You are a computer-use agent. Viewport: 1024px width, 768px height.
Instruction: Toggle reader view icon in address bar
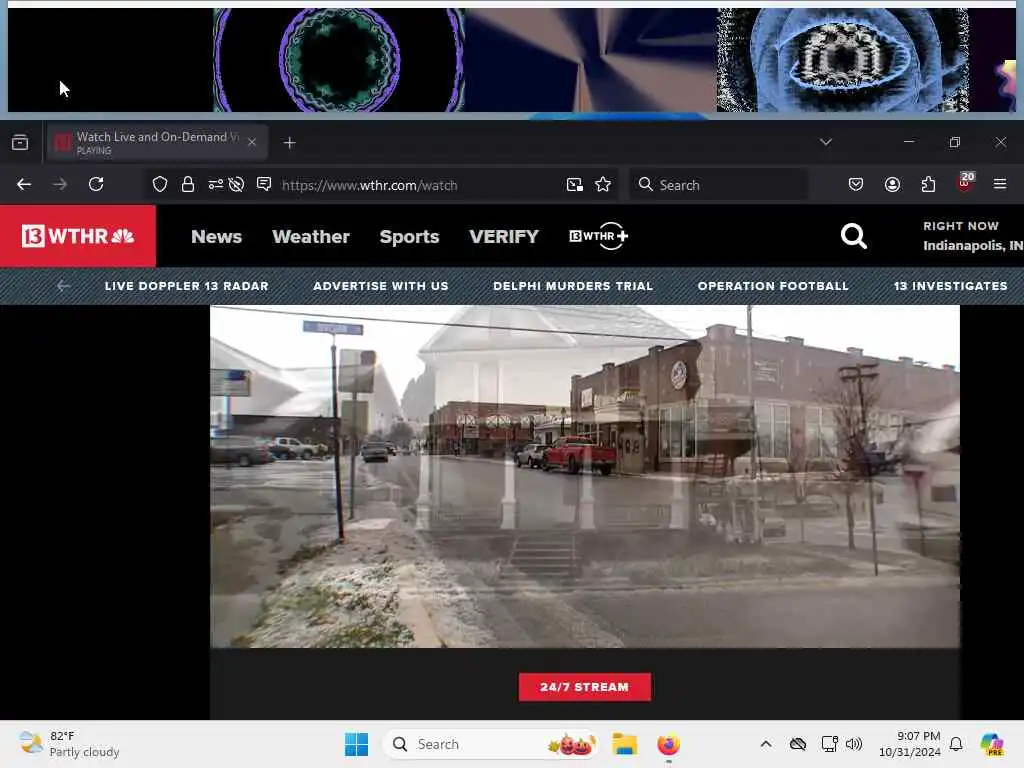tap(264, 185)
